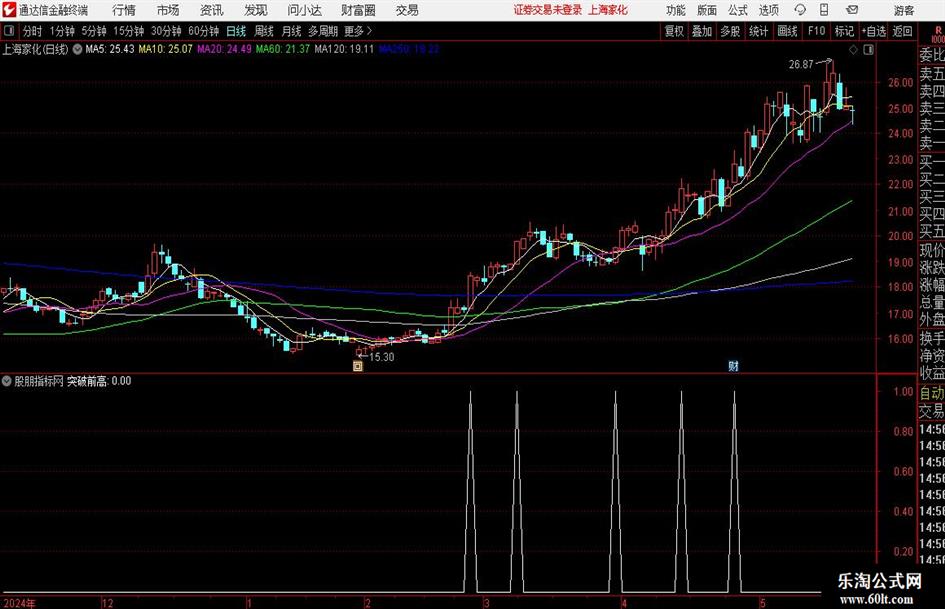Click the 统计 toolbar button
The width and height of the screenshot is (945, 609).
[758, 31]
